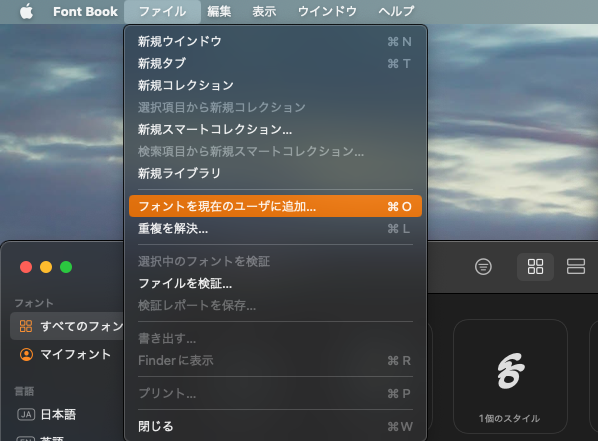Viewport: 598px width, 441px height.
Task: Click フォントを現在のユーザに追加… item
Action: [275, 206]
